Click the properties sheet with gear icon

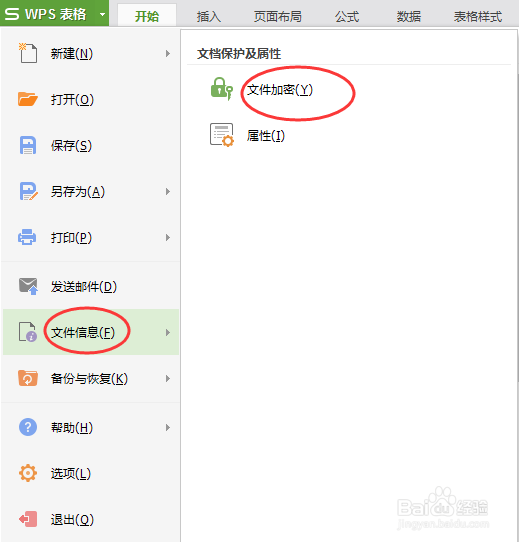(x=222, y=135)
